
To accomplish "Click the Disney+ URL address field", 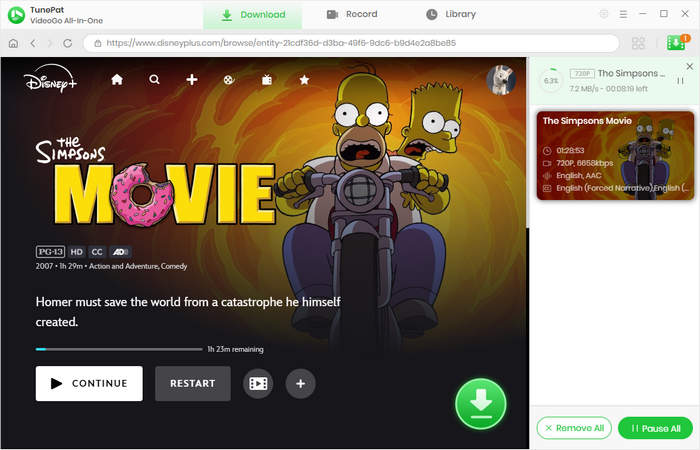I will click(x=351, y=43).
